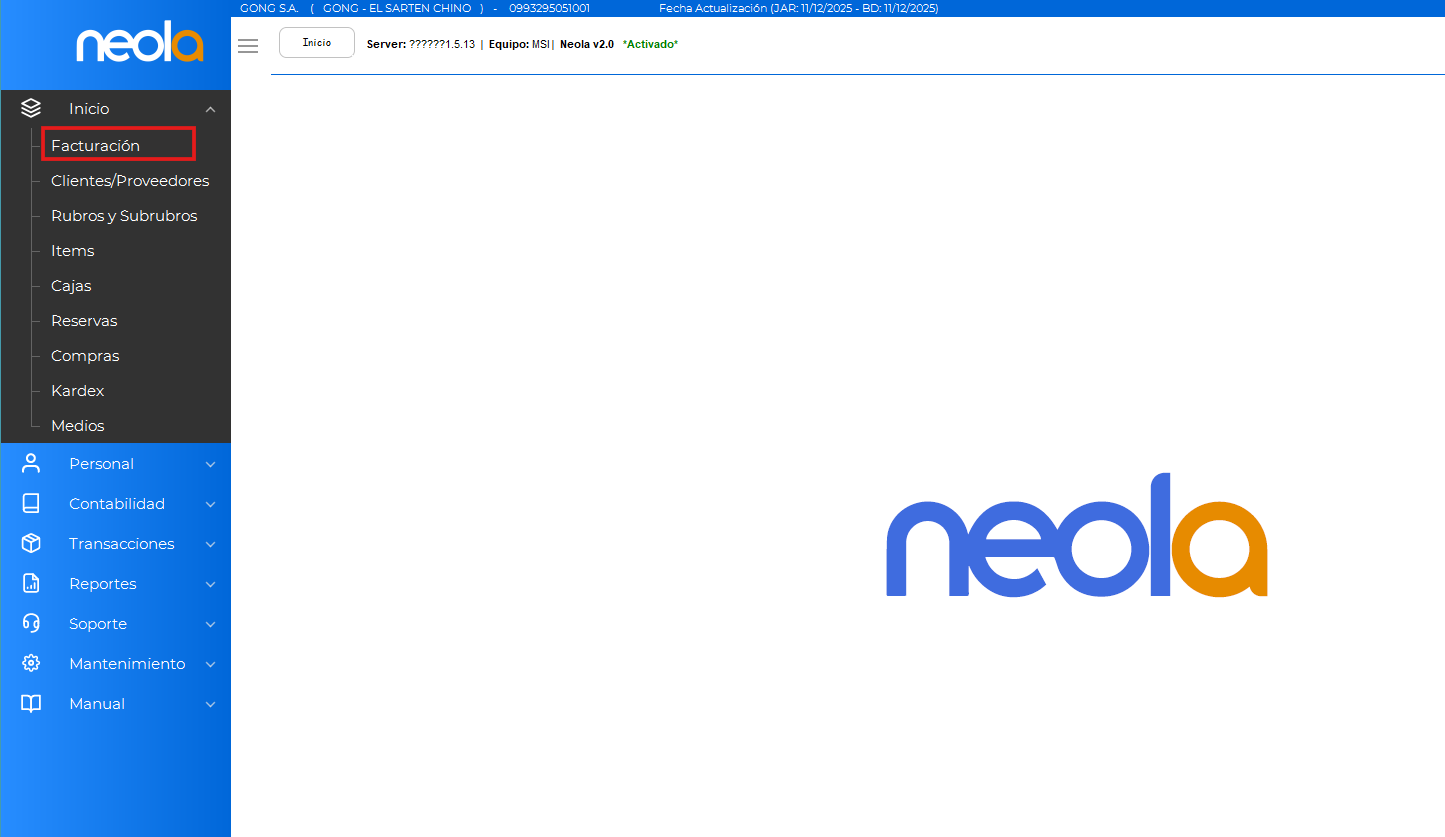1445x837 pixels.
Task: Click the gear icon for Mantenimiento
Action: click(x=31, y=663)
